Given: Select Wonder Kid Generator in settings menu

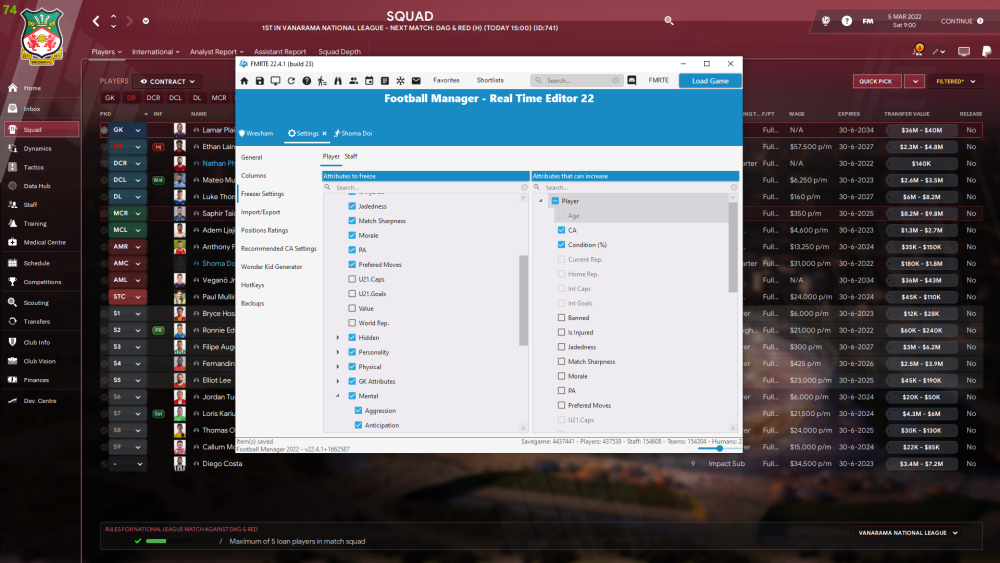Looking at the screenshot, I should coord(271,267).
